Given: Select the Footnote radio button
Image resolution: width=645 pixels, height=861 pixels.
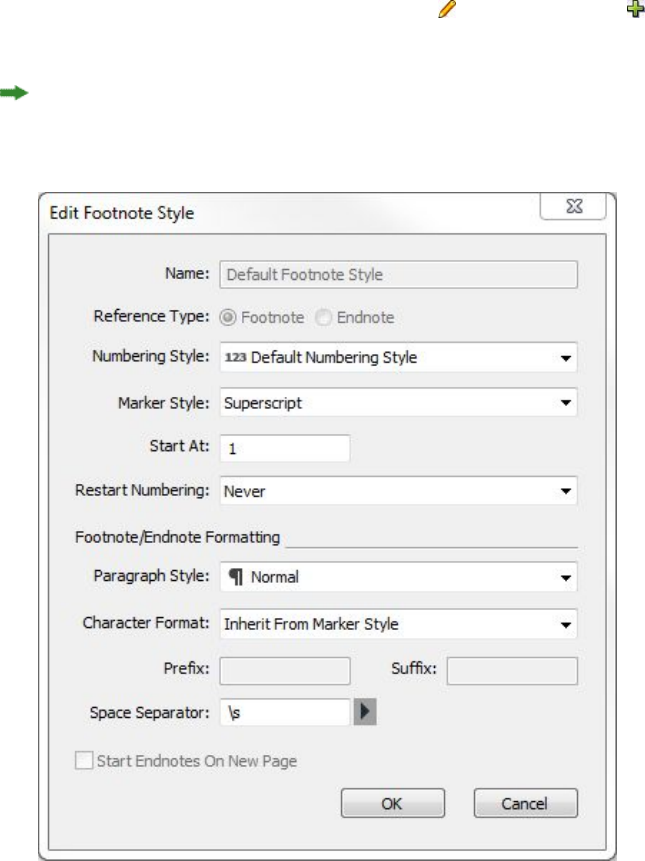Looking at the screenshot, I should [x=227, y=317].
